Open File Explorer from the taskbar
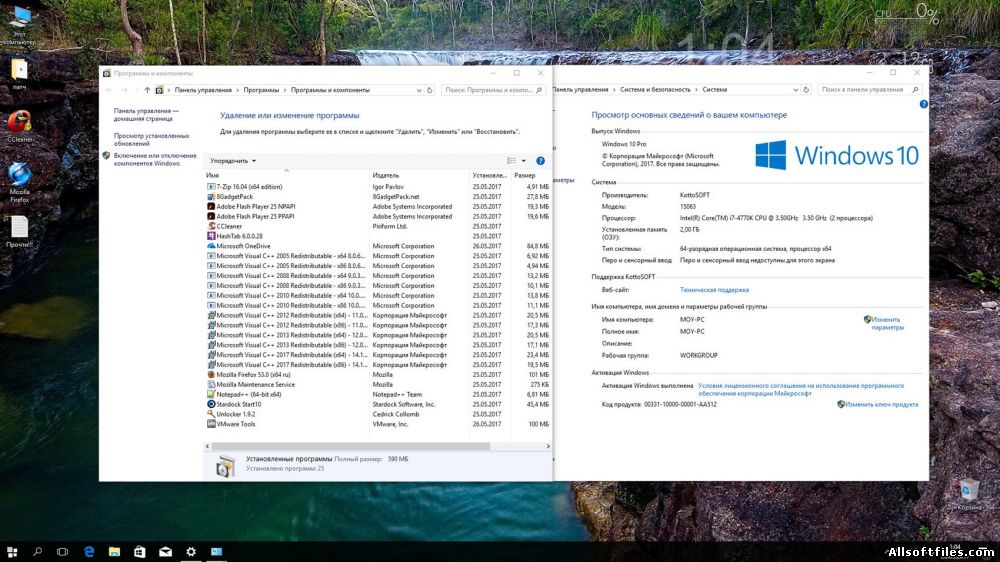 point(114,552)
